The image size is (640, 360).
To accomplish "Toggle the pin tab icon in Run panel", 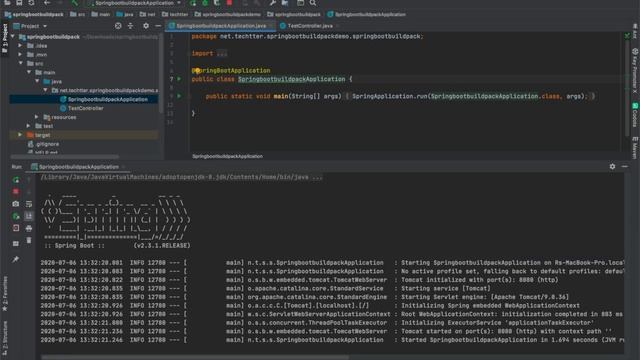I will point(16,259).
